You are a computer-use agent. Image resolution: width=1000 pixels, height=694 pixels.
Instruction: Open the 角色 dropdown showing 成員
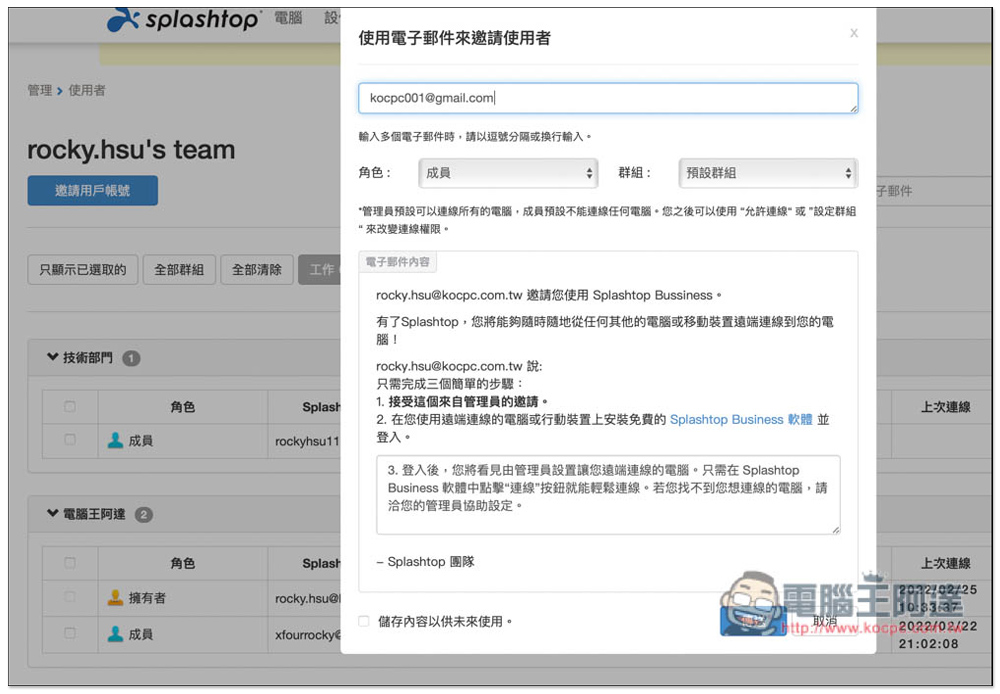[x=507, y=173]
